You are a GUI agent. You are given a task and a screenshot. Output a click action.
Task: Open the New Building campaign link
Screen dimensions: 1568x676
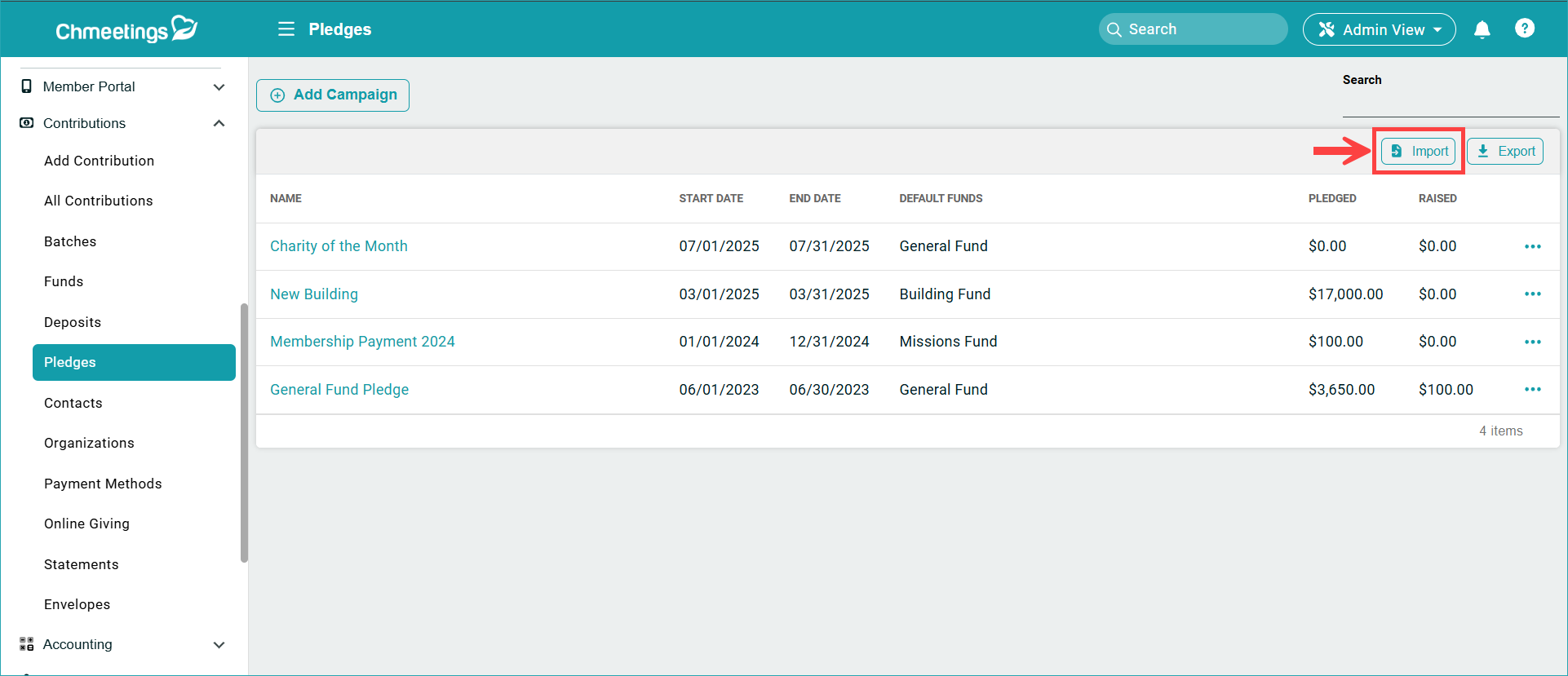pyautogui.click(x=314, y=294)
